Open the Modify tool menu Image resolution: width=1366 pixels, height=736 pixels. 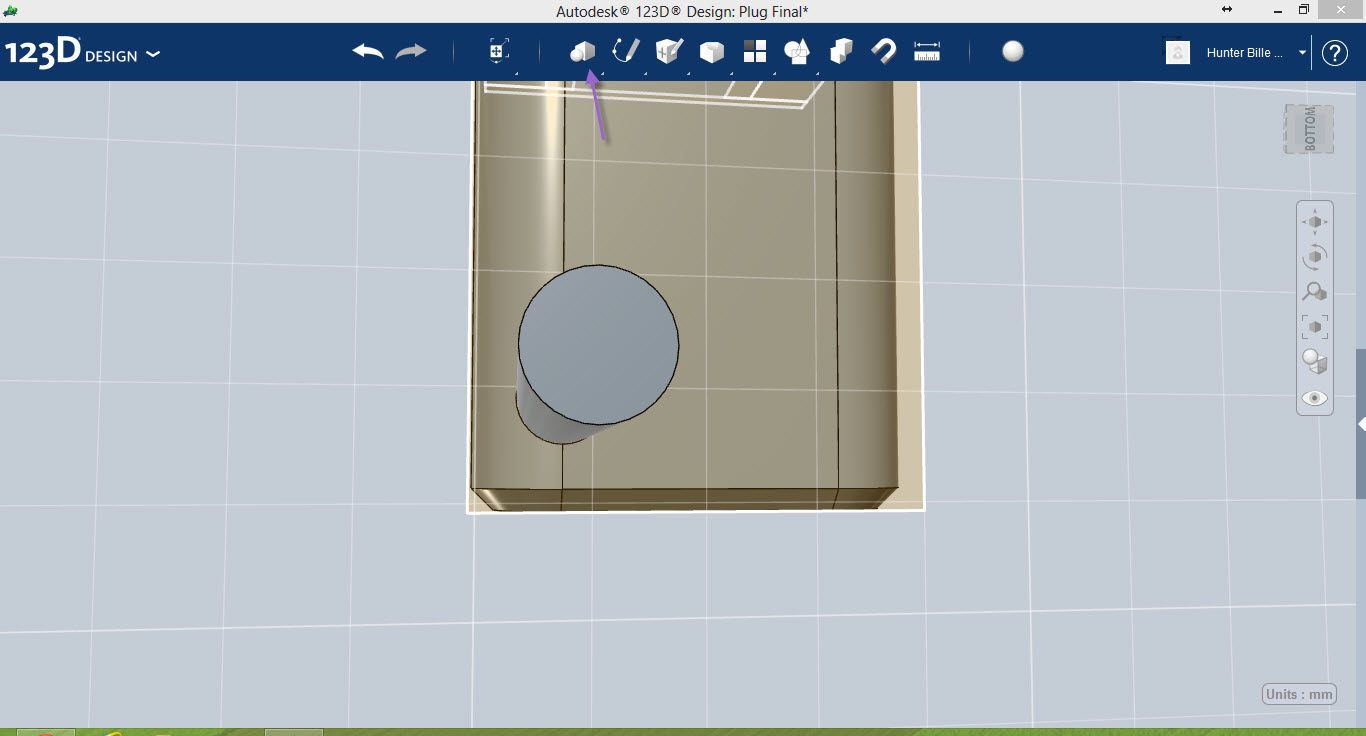point(712,52)
